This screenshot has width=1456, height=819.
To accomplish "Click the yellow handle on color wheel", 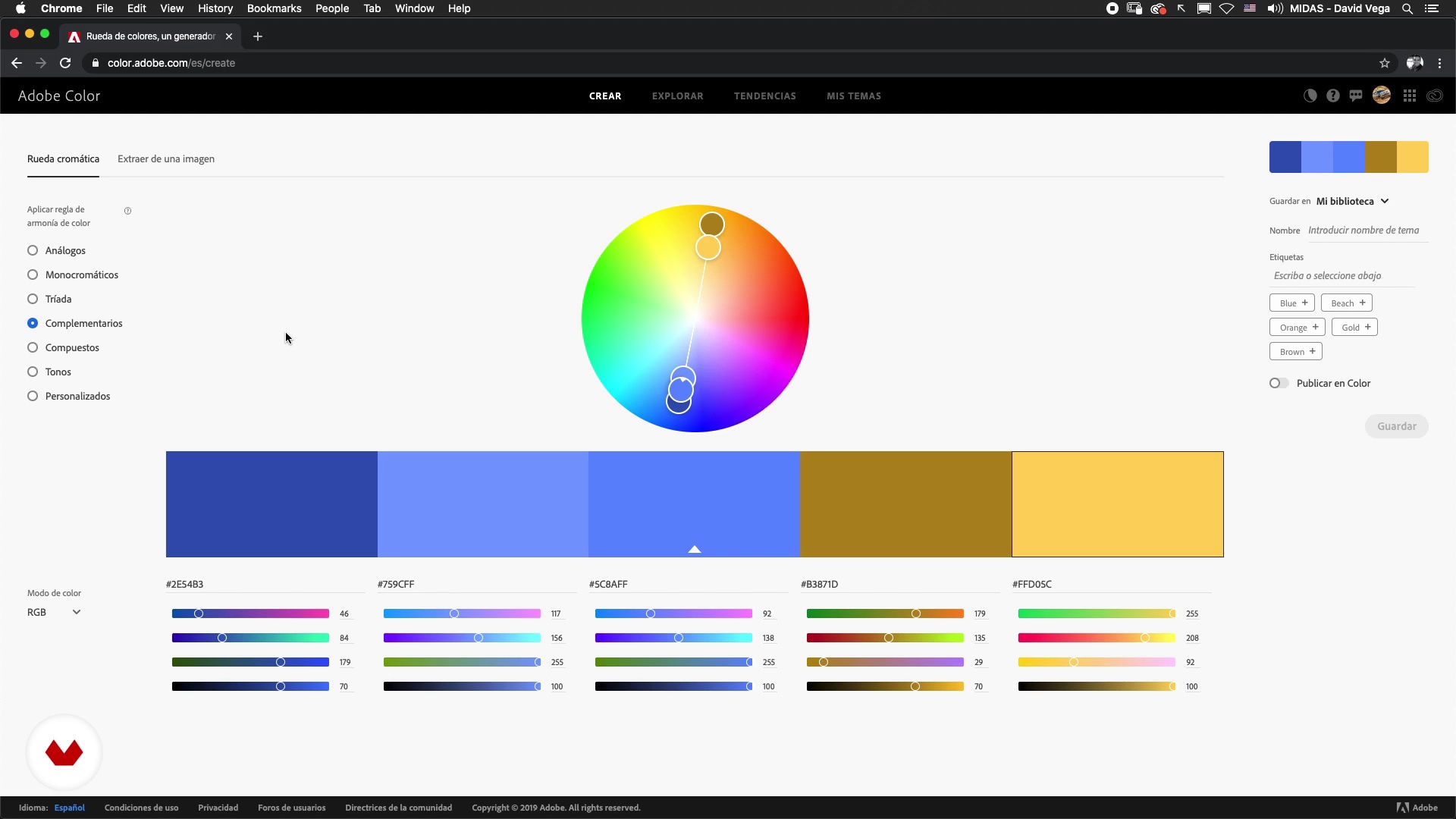I will tap(708, 248).
